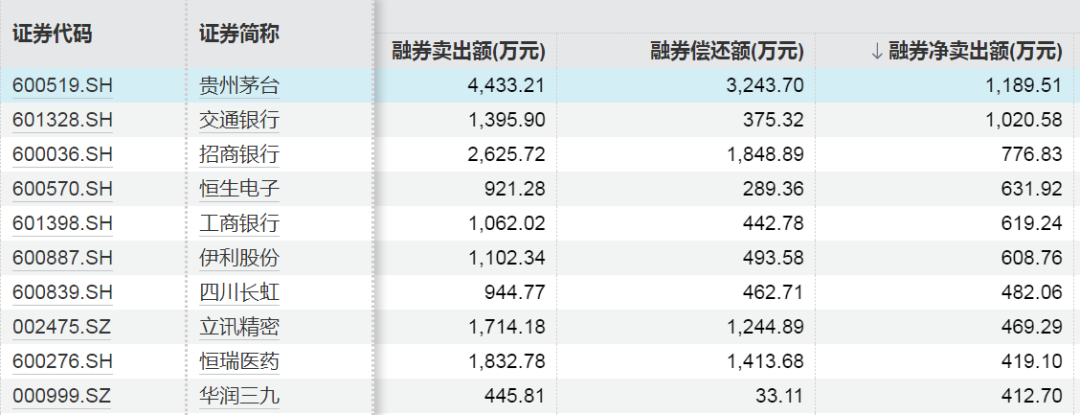Click the net value 419.10
This screenshot has width=1080, height=415.
click(x=1032, y=361)
